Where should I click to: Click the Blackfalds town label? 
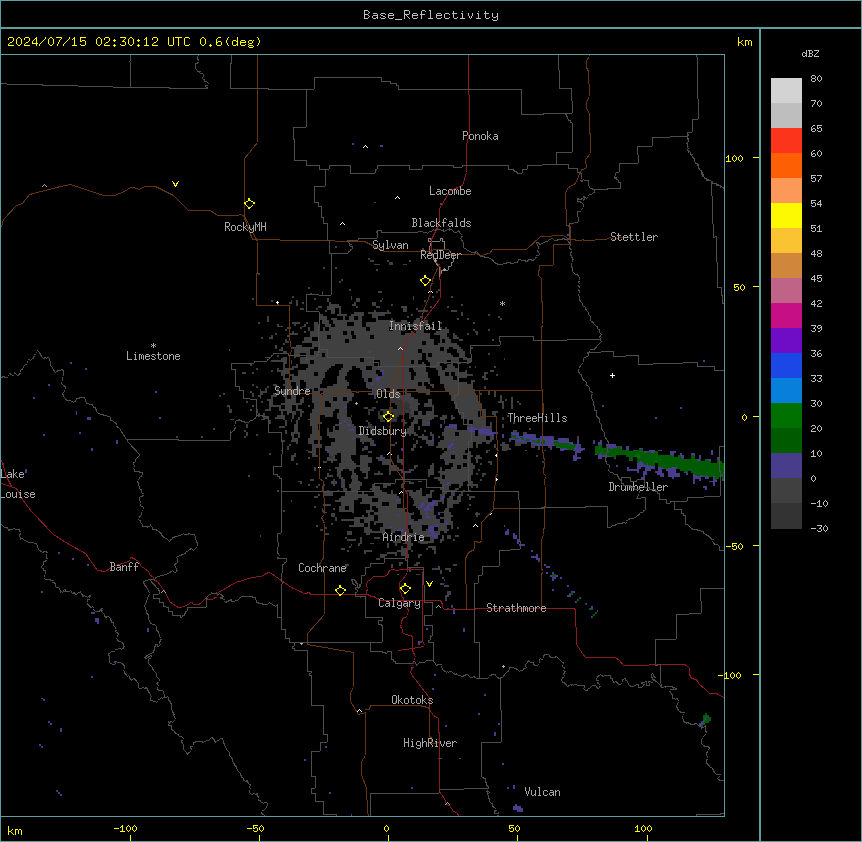[441, 223]
